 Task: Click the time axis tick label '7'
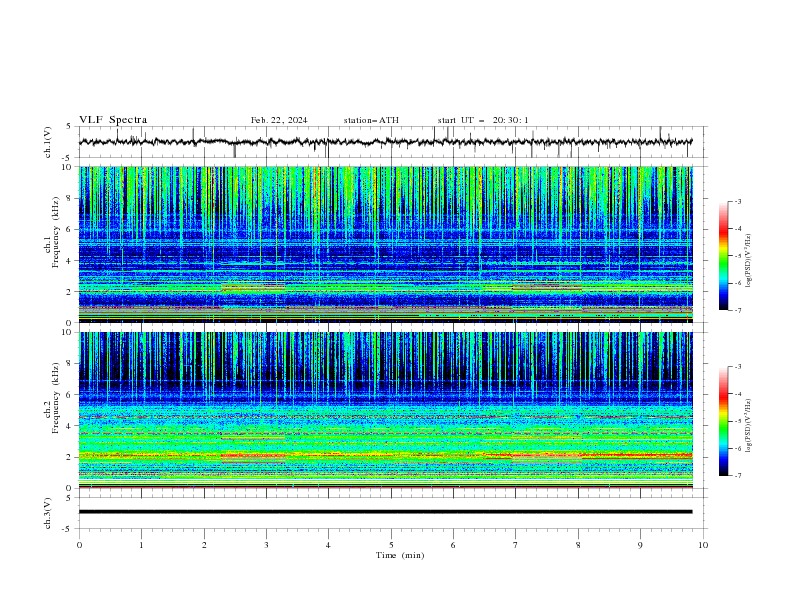(x=515, y=545)
